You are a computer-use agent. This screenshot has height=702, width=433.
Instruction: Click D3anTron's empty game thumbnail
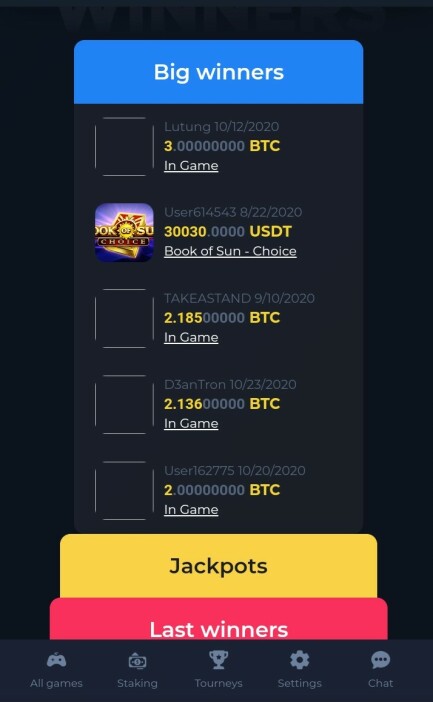[x=124, y=404]
